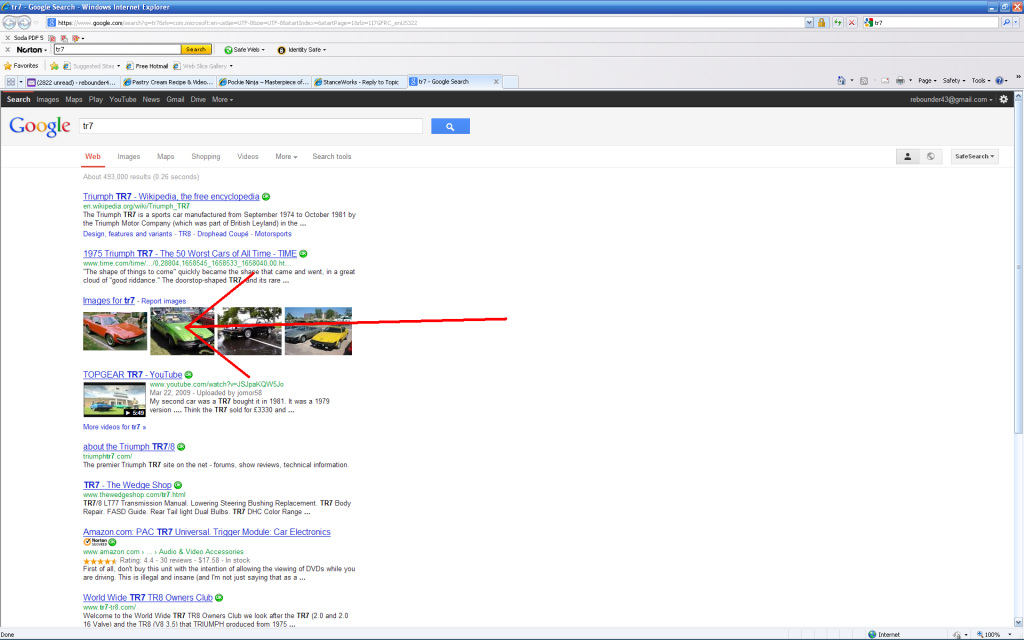Click the RSS feeds icon

coord(864,80)
